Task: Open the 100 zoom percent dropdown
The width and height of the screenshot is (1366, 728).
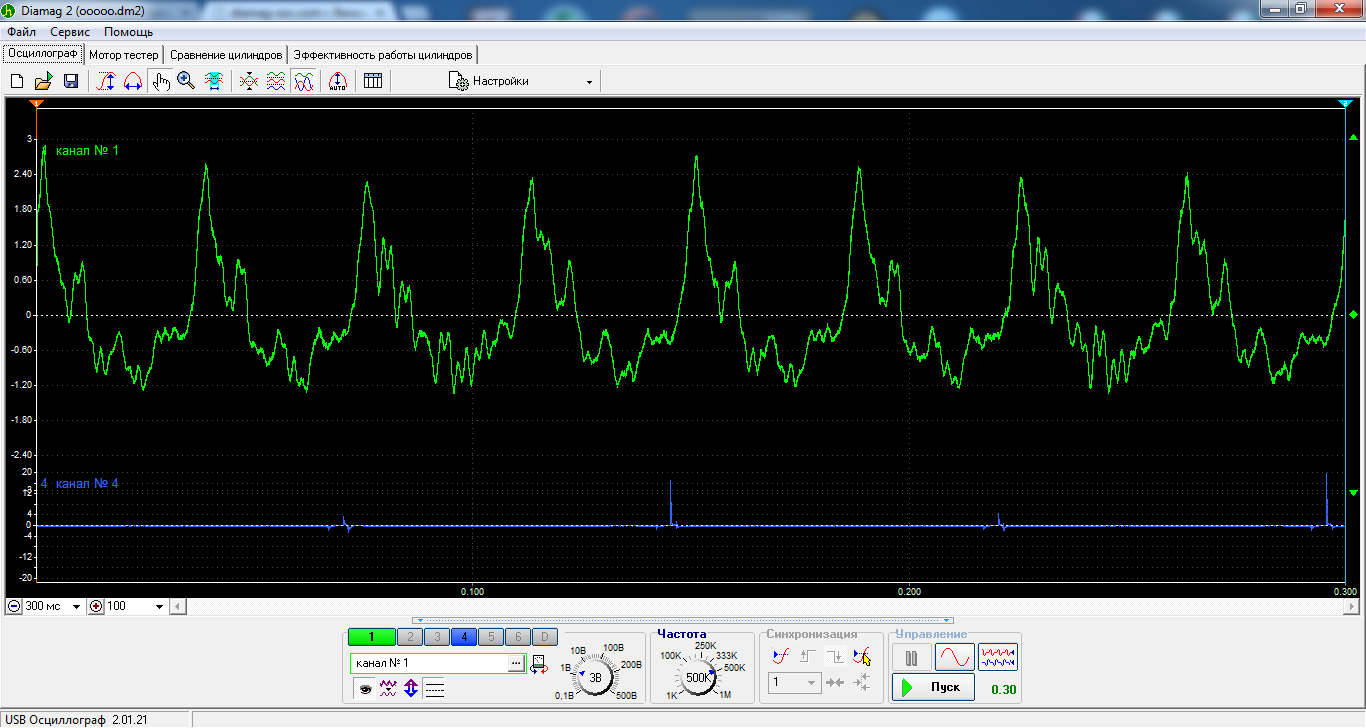Action: point(158,607)
